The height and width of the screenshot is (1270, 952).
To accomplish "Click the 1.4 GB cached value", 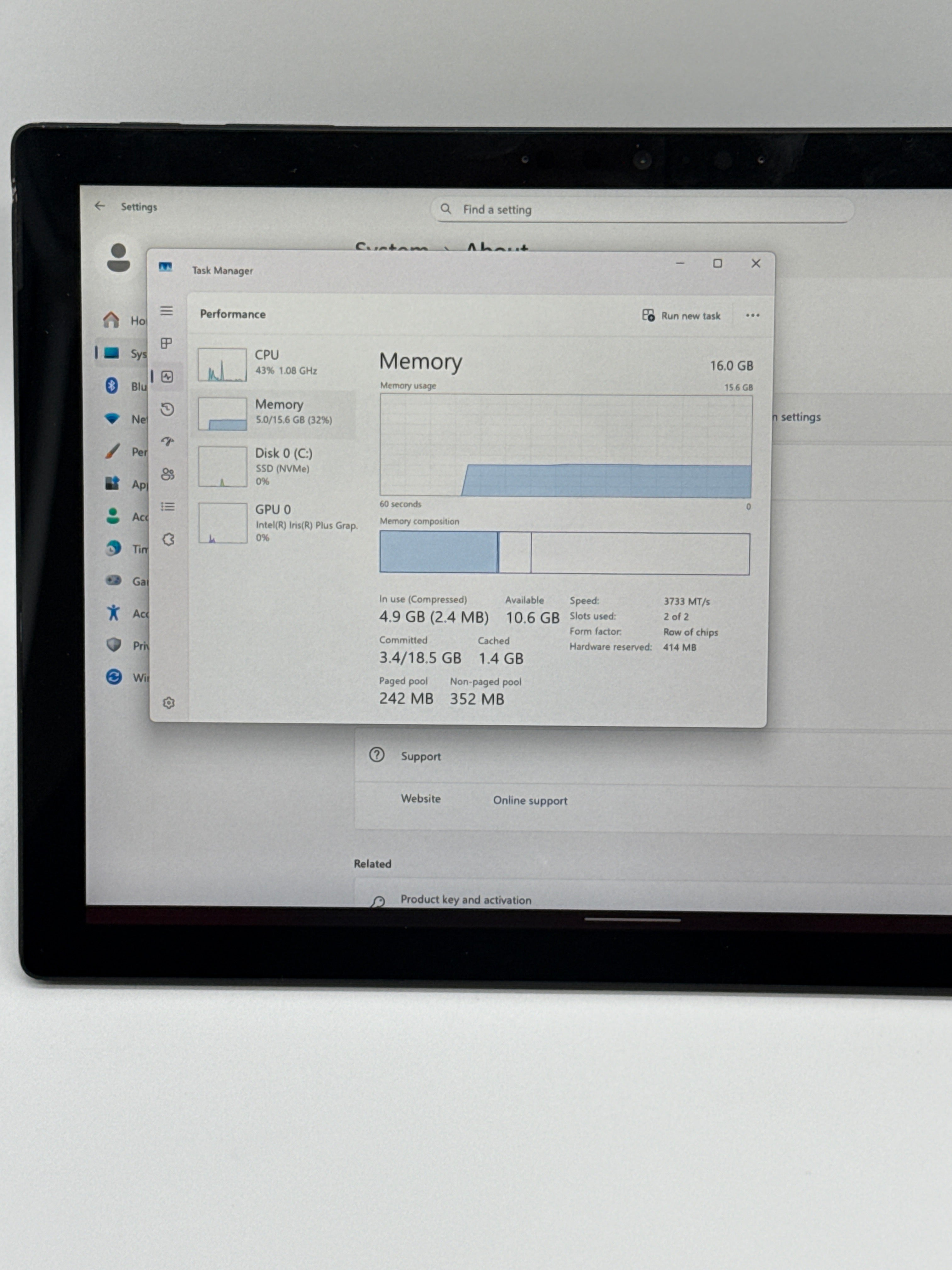I will click(501, 658).
